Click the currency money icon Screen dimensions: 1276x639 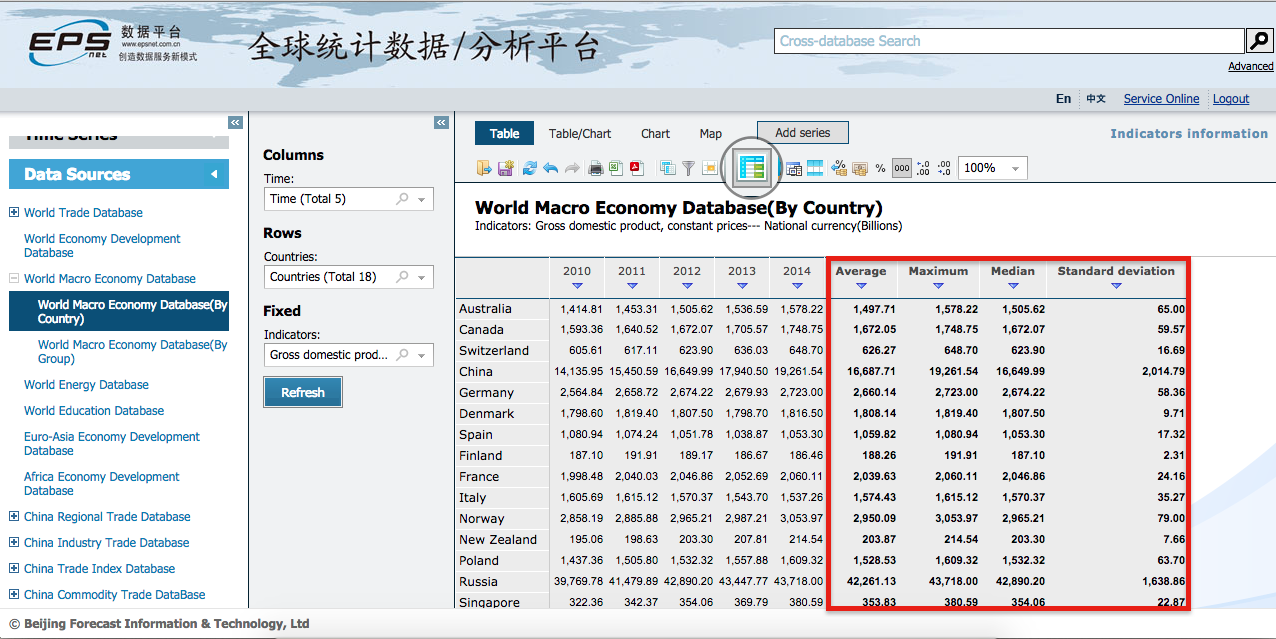(860, 168)
